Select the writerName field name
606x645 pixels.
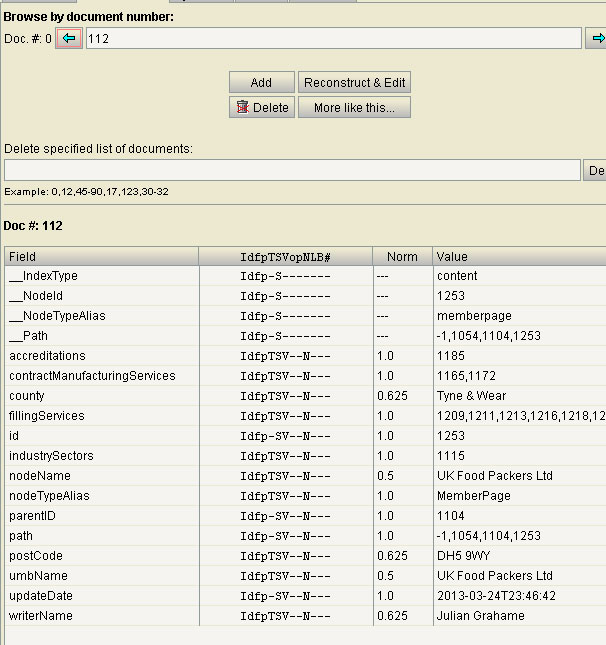pyautogui.click(x=41, y=616)
